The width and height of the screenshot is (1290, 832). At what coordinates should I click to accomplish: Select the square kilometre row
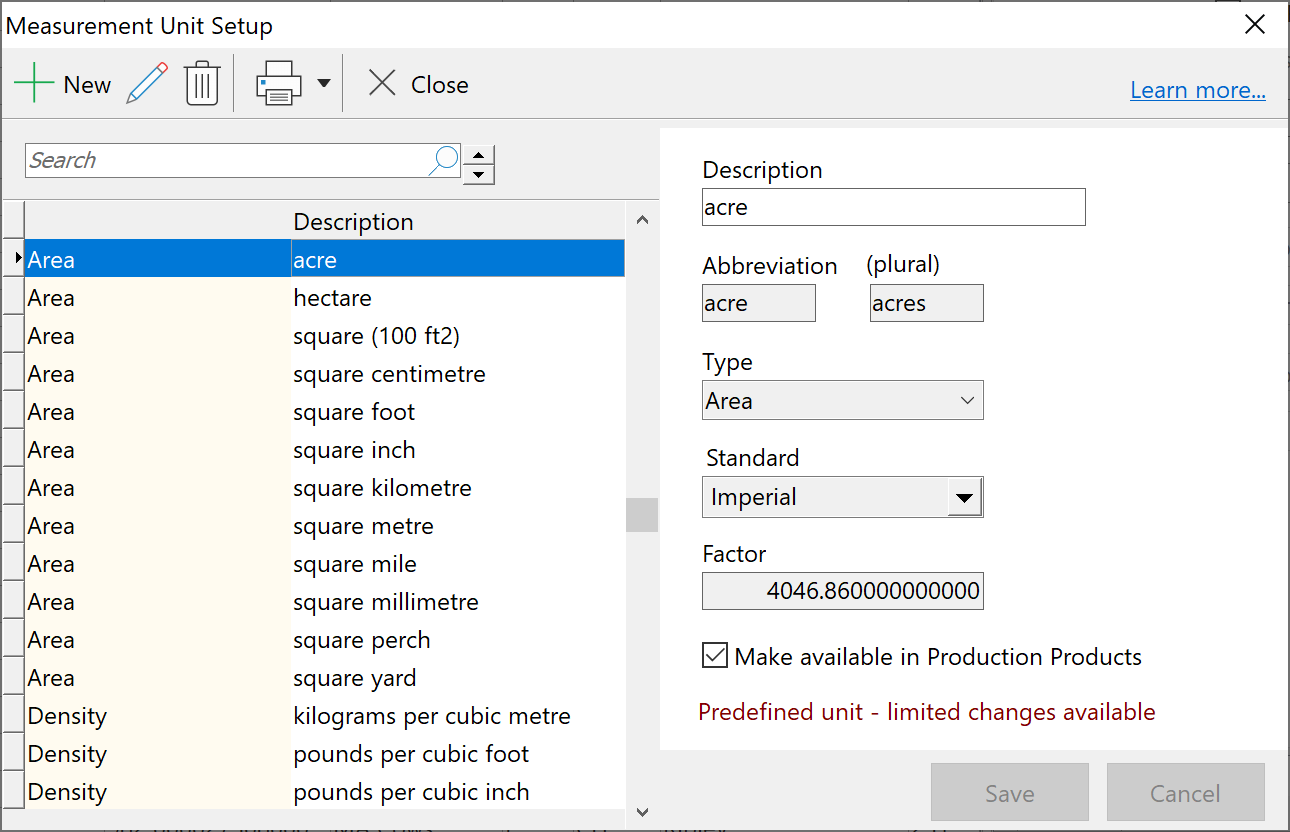[325, 488]
